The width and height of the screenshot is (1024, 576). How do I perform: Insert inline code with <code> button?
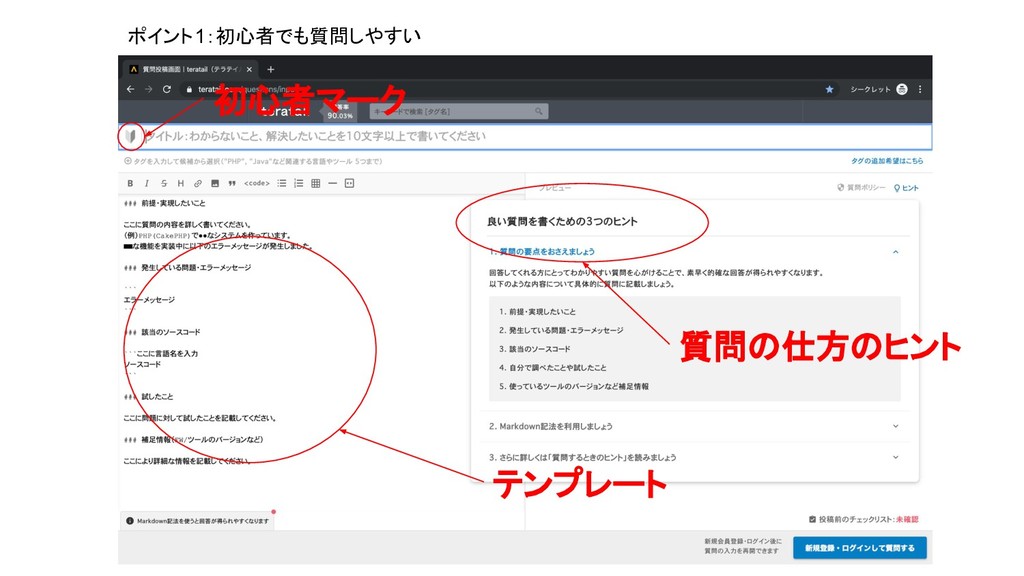coord(257,184)
